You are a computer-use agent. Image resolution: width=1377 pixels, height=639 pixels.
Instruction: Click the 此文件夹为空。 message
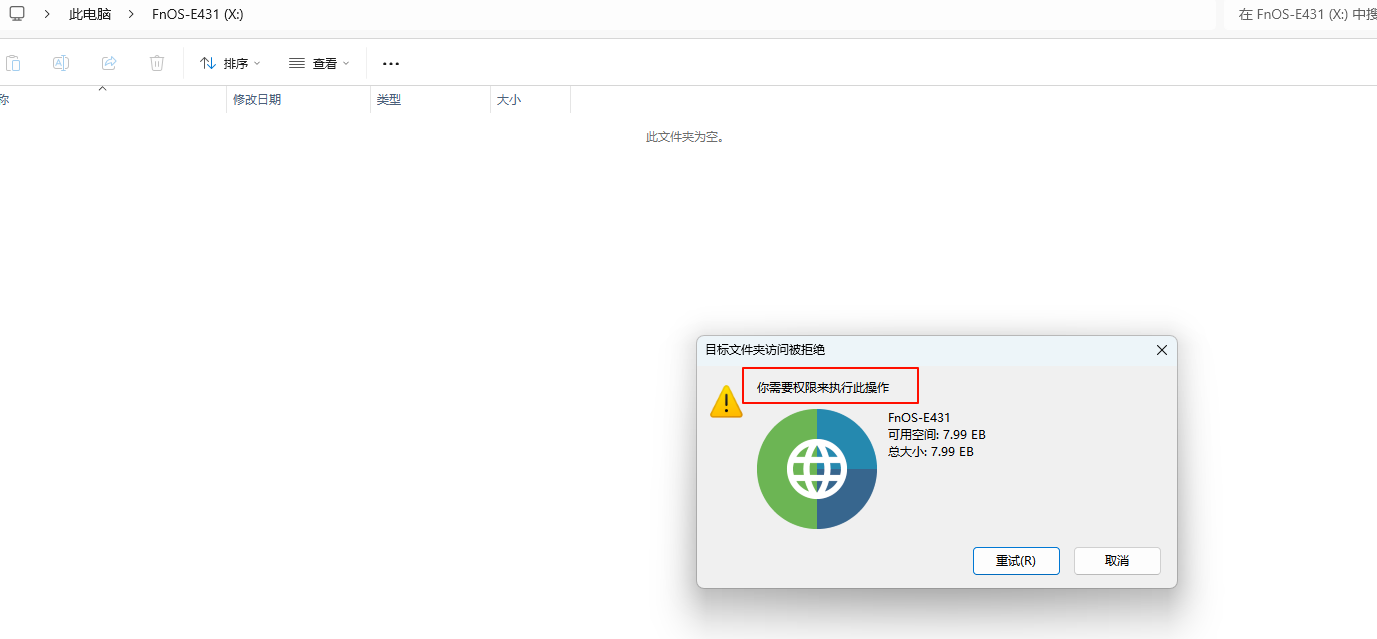[x=685, y=137]
